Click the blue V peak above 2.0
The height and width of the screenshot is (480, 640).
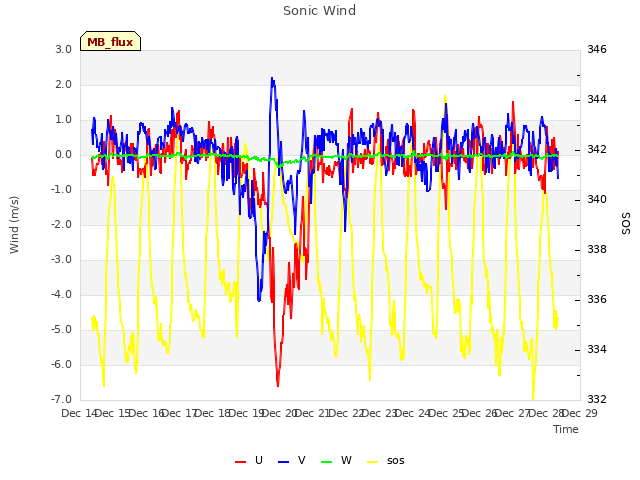(272, 79)
